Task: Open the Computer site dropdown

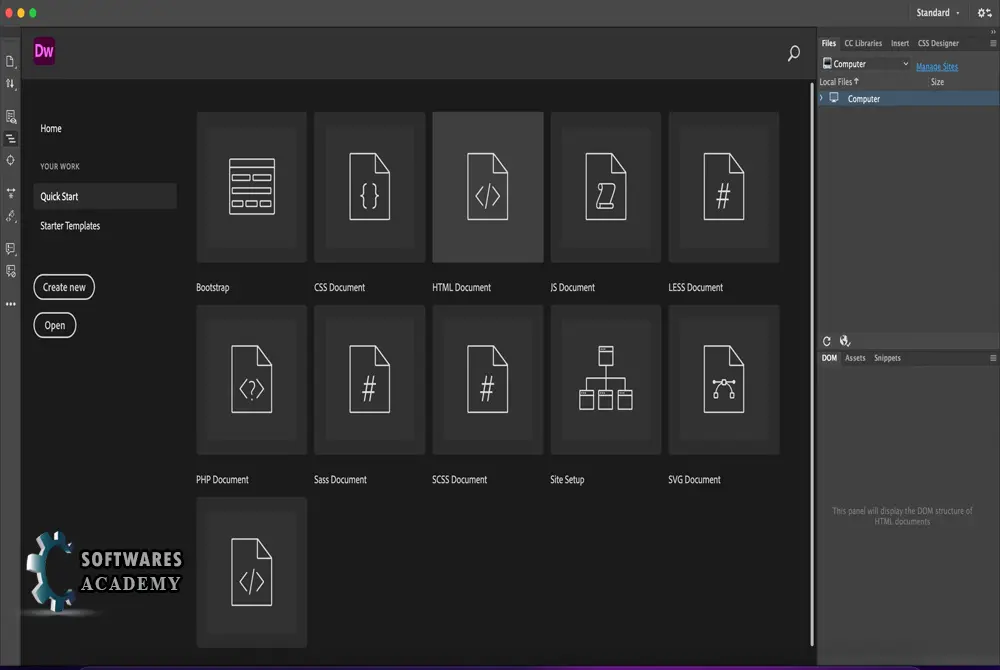Action: pyautogui.click(x=865, y=64)
